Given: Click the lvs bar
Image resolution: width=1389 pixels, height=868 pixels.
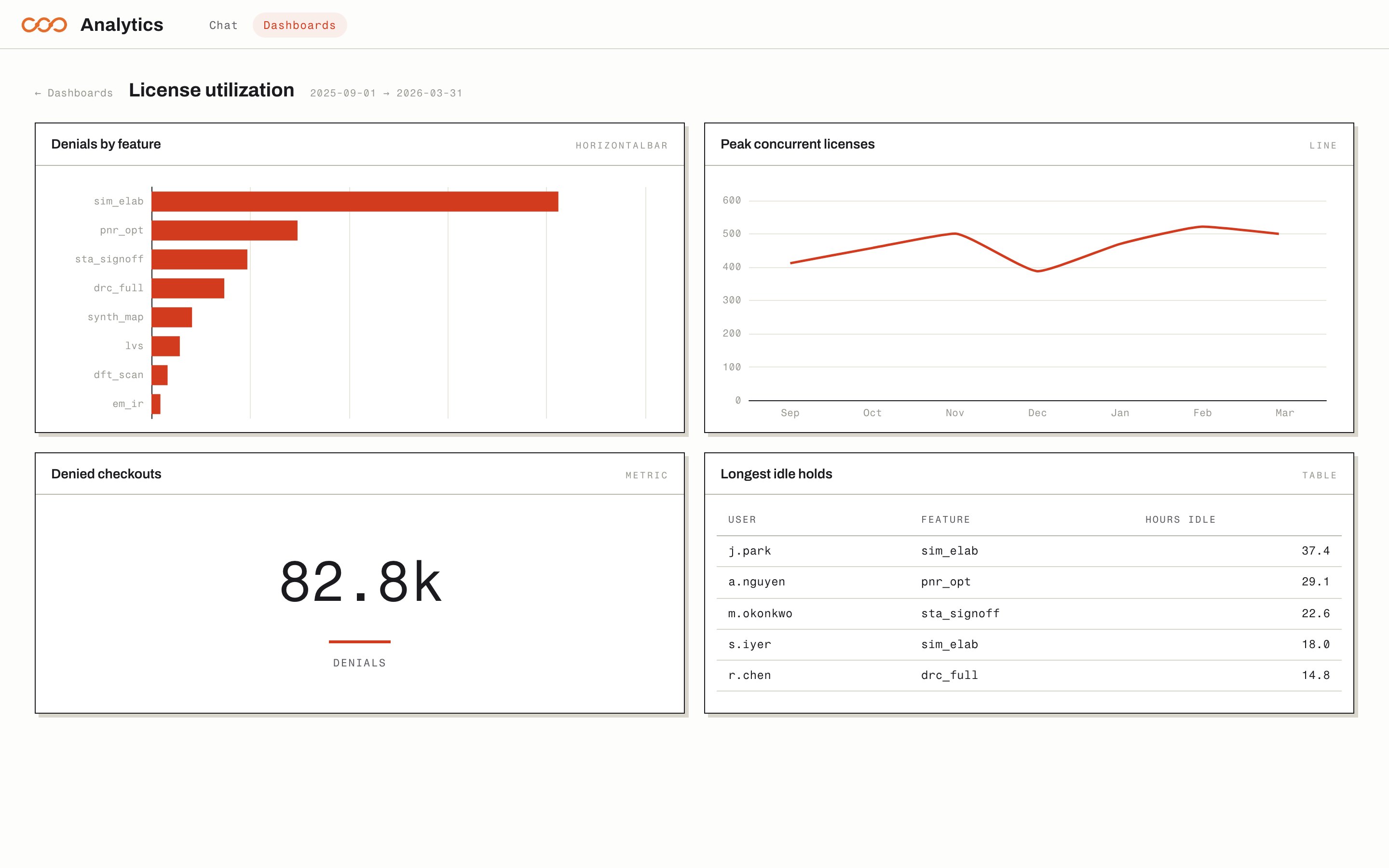Looking at the screenshot, I should (165, 346).
